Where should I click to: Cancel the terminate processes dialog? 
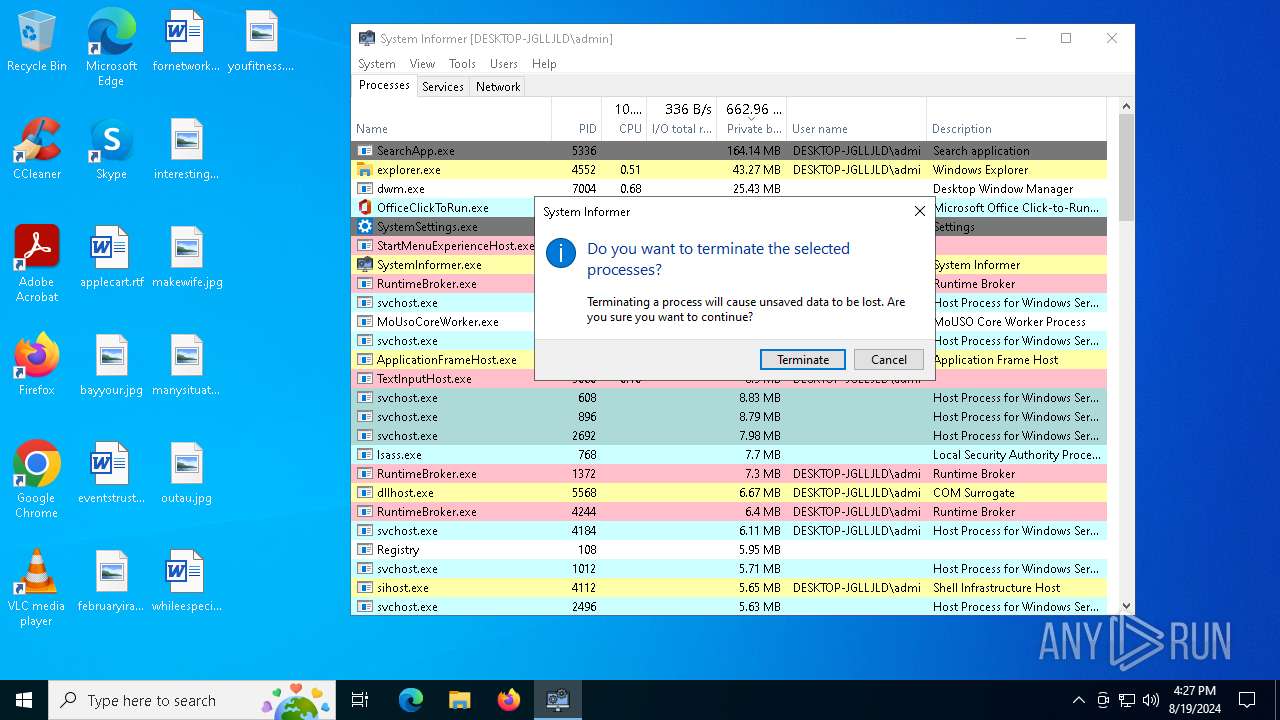tap(888, 360)
